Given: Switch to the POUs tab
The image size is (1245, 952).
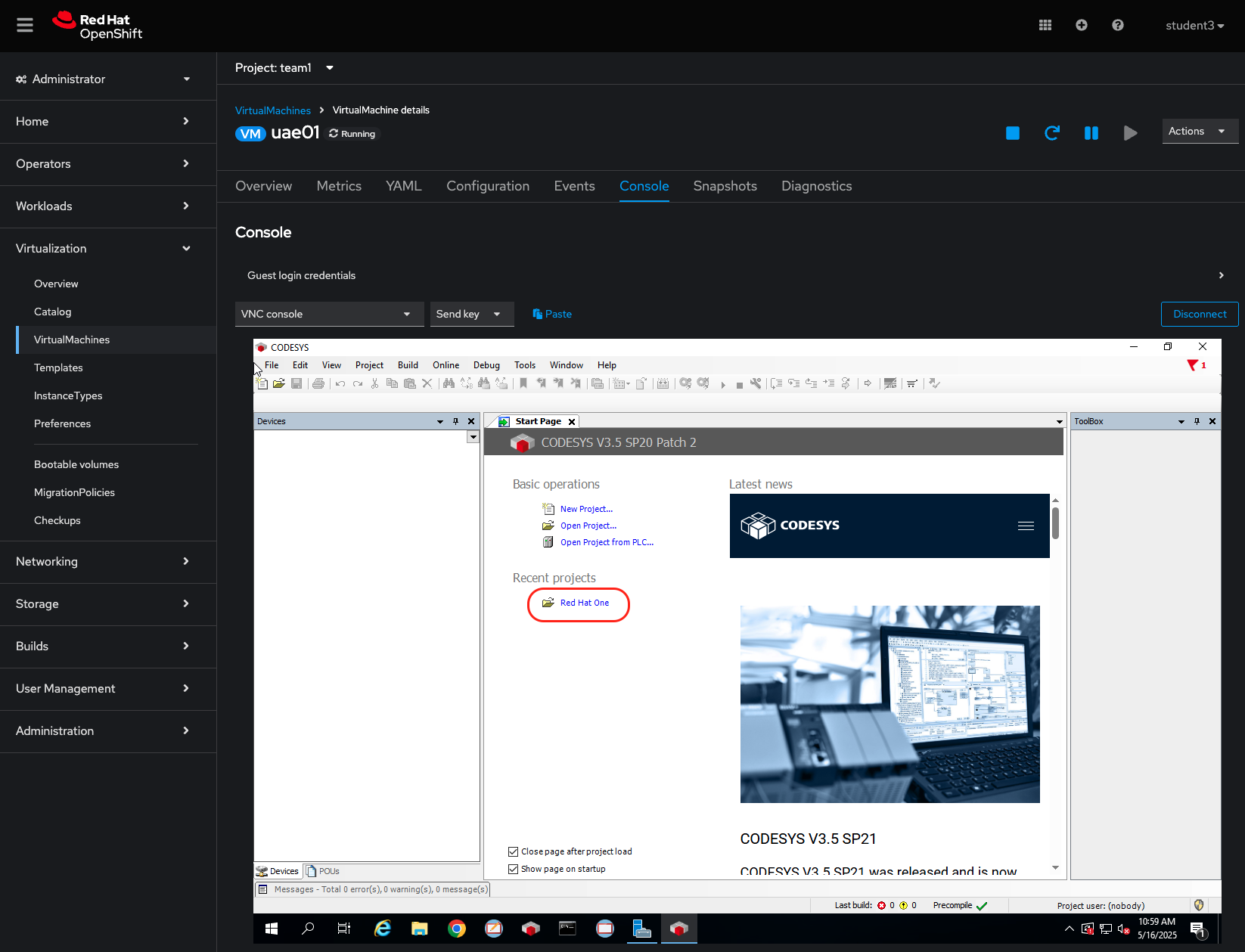Looking at the screenshot, I should click(x=323, y=871).
